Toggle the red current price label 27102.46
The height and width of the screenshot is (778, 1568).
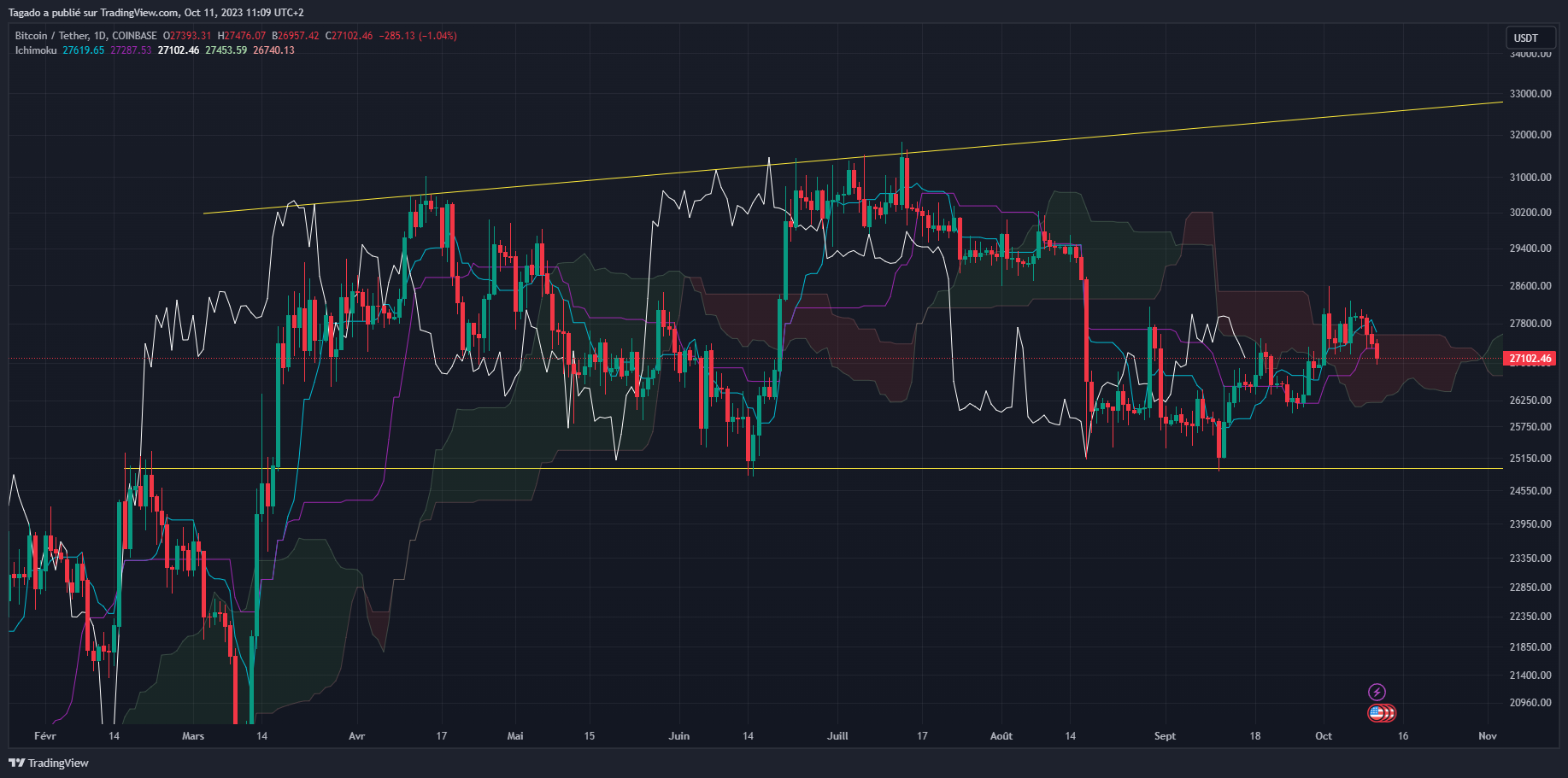1529,359
